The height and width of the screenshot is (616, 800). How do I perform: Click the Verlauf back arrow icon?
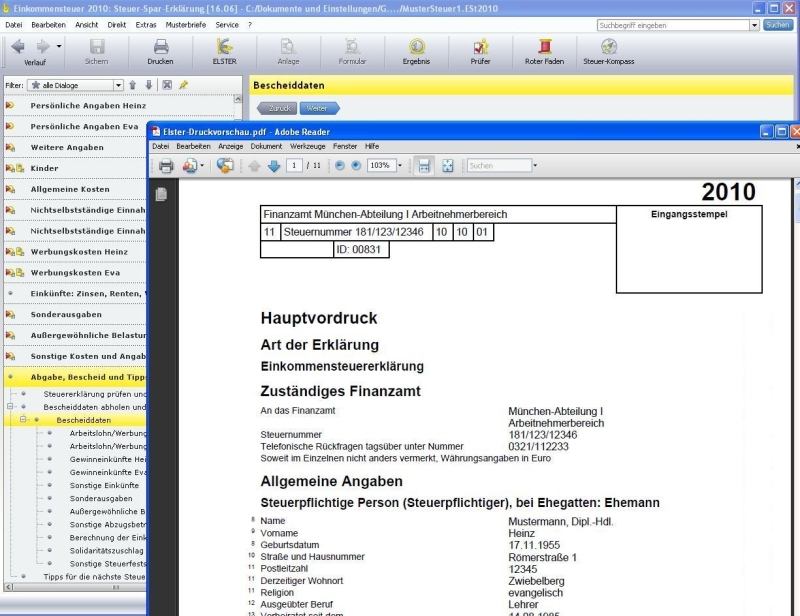(x=18, y=47)
